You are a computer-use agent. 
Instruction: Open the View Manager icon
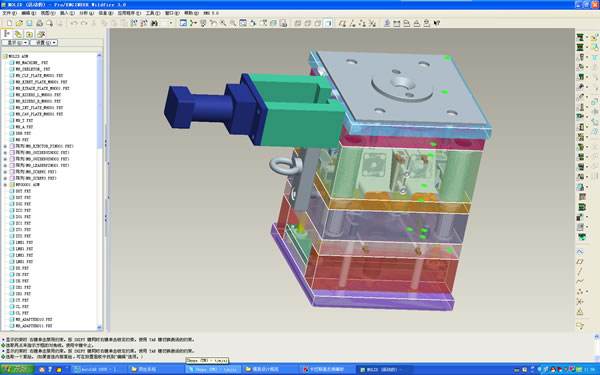283,23
